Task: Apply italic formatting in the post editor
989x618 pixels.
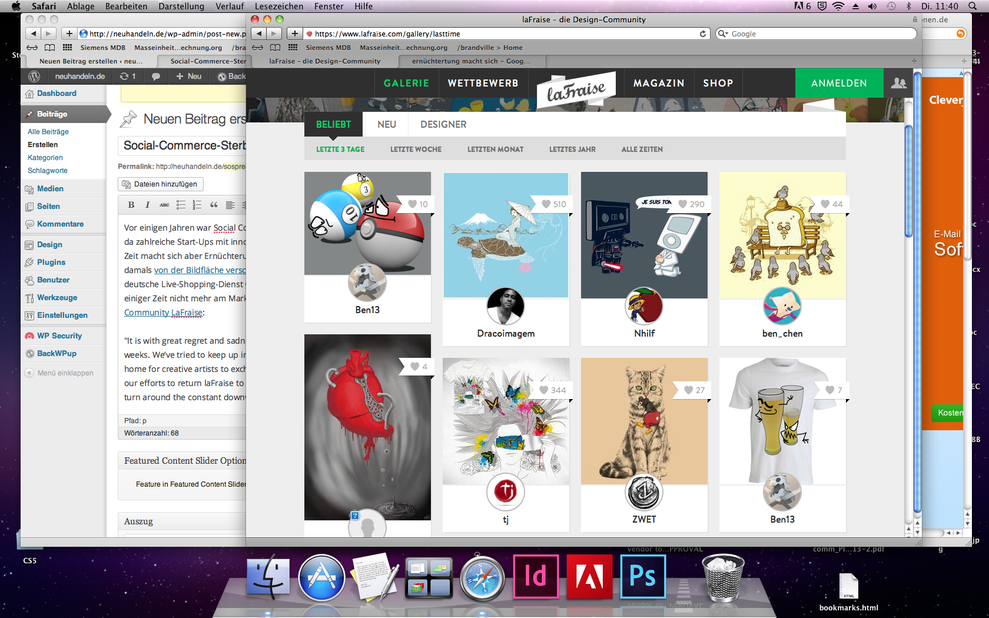Action: (148, 204)
